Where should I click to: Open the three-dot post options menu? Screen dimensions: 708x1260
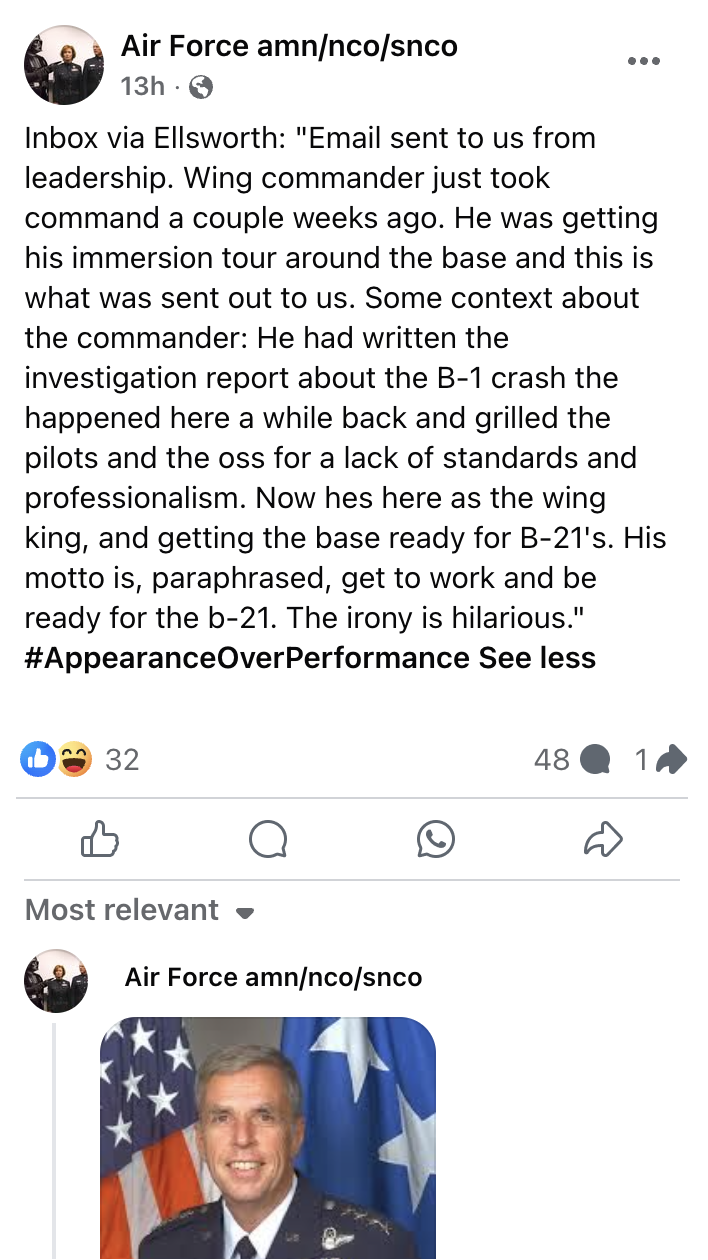(x=644, y=61)
